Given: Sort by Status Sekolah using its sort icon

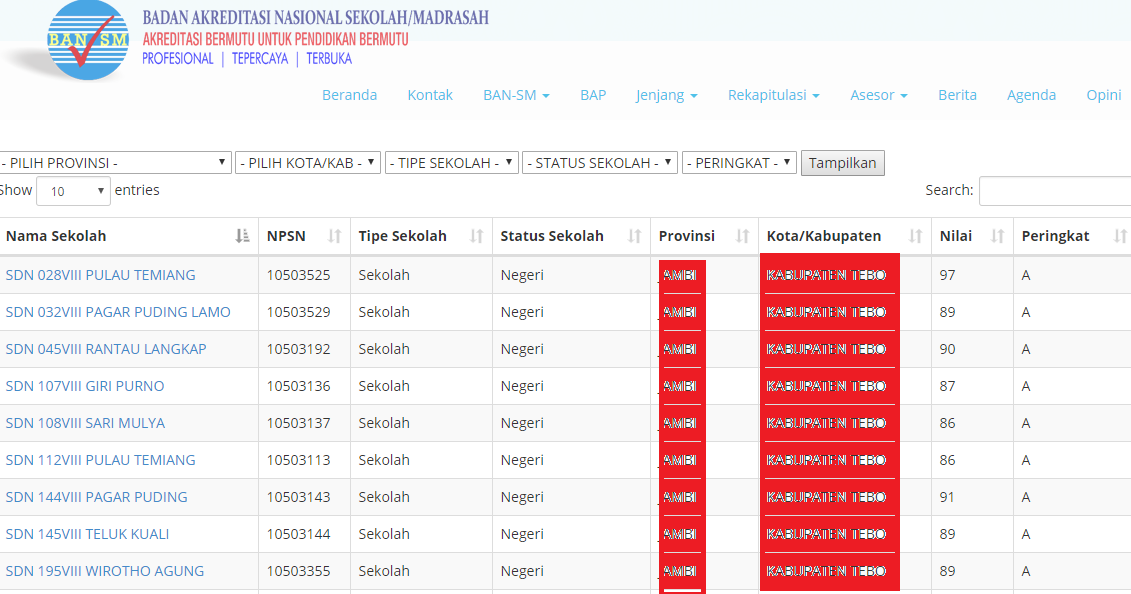Looking at the screenshot, I should point(634,236).
